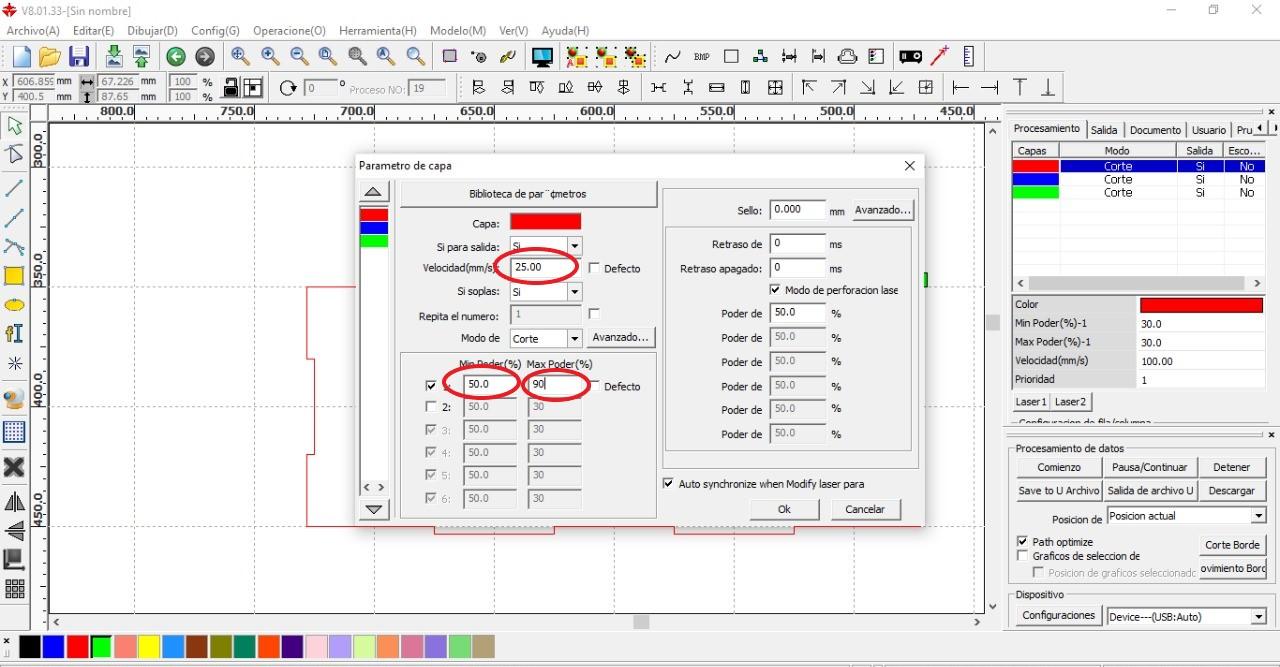This screenshot has width=1280, height=667.
Task: Open the Device USB Auto dropdown
Action: click(1258, 617)
